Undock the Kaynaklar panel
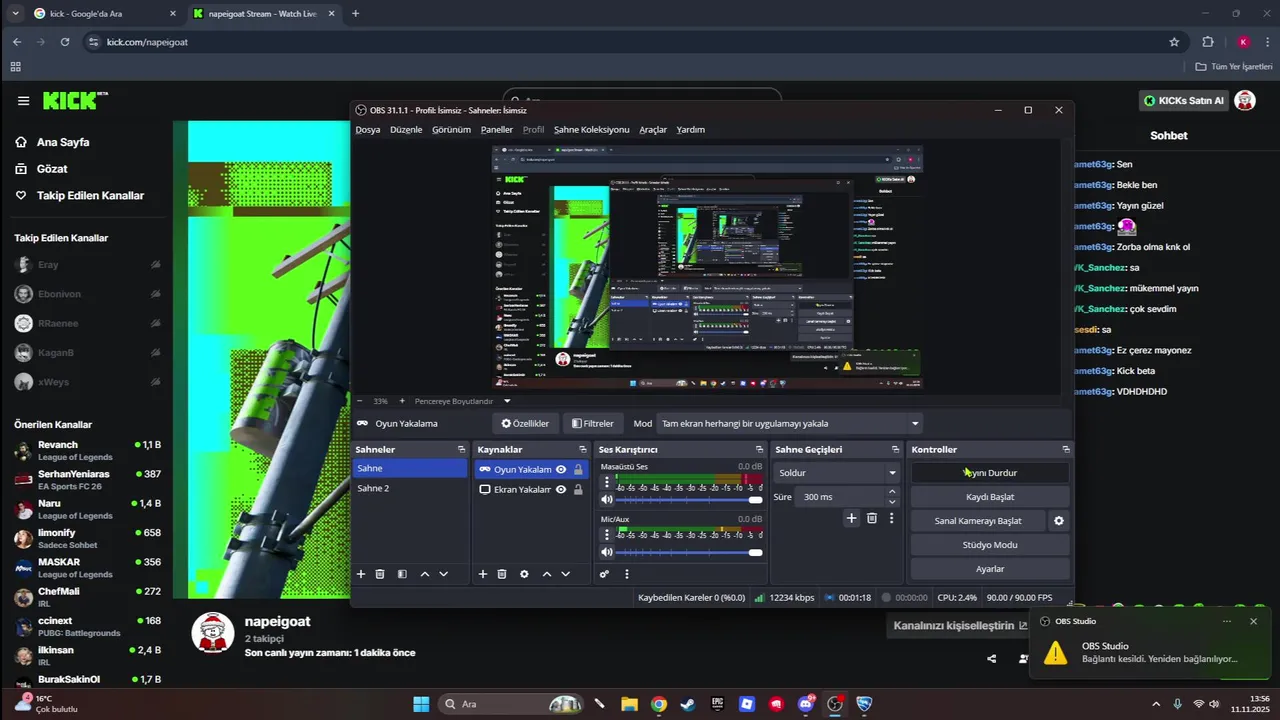 (x=583, y=449)
